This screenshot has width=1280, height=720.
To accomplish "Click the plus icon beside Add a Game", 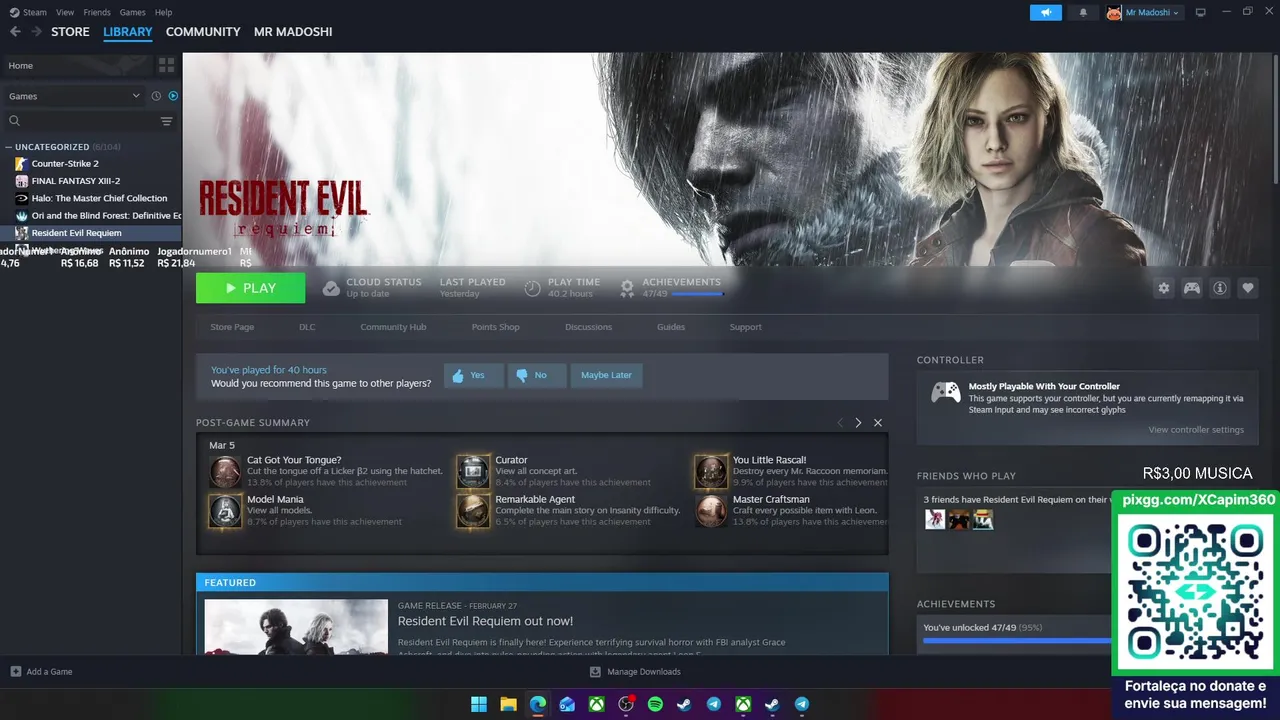I will click(15, 672).
